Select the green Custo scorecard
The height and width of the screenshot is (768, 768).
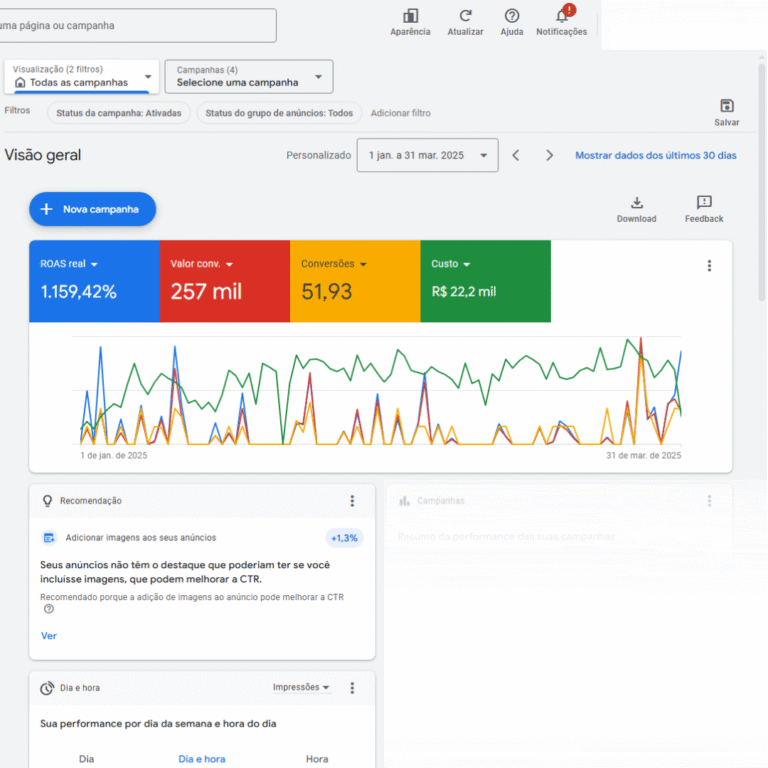point(485,281)
